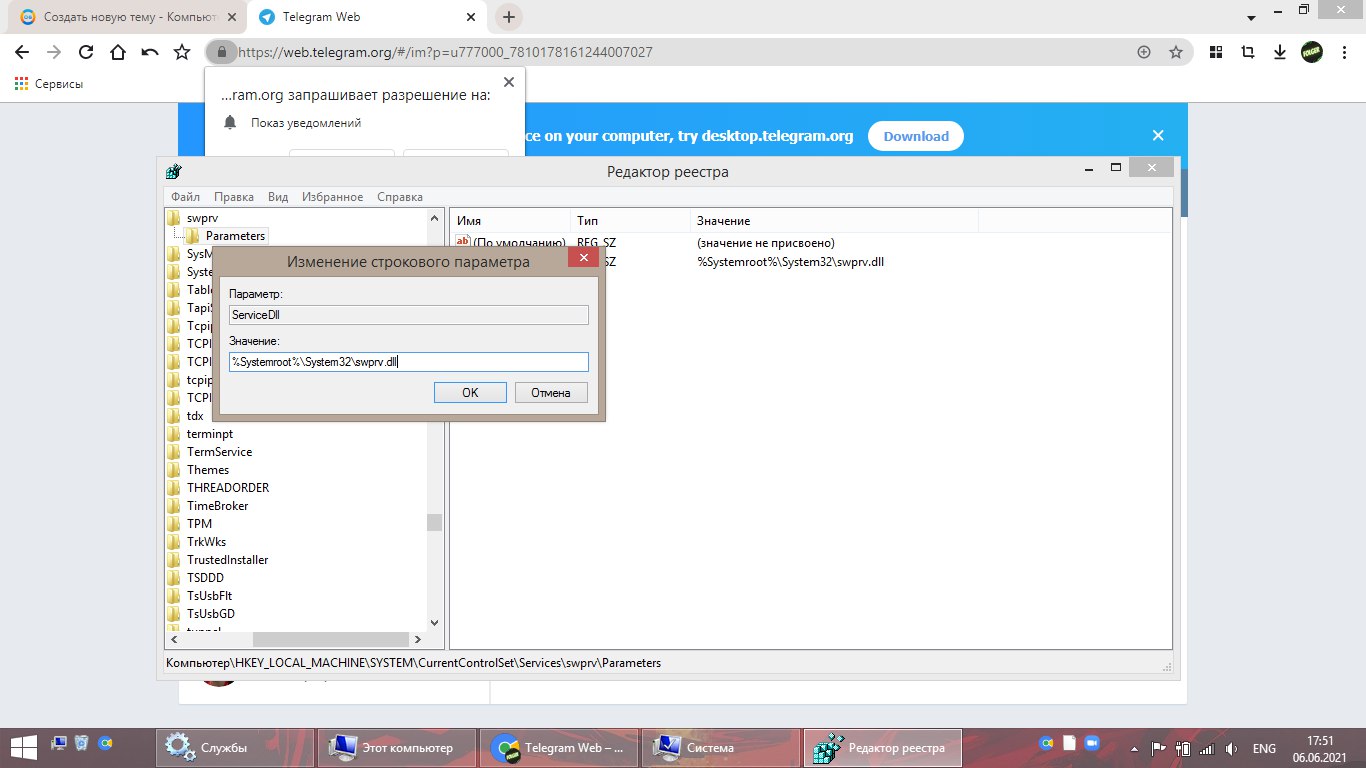Click the Значение text field in dialog

[x=409, y=362]
